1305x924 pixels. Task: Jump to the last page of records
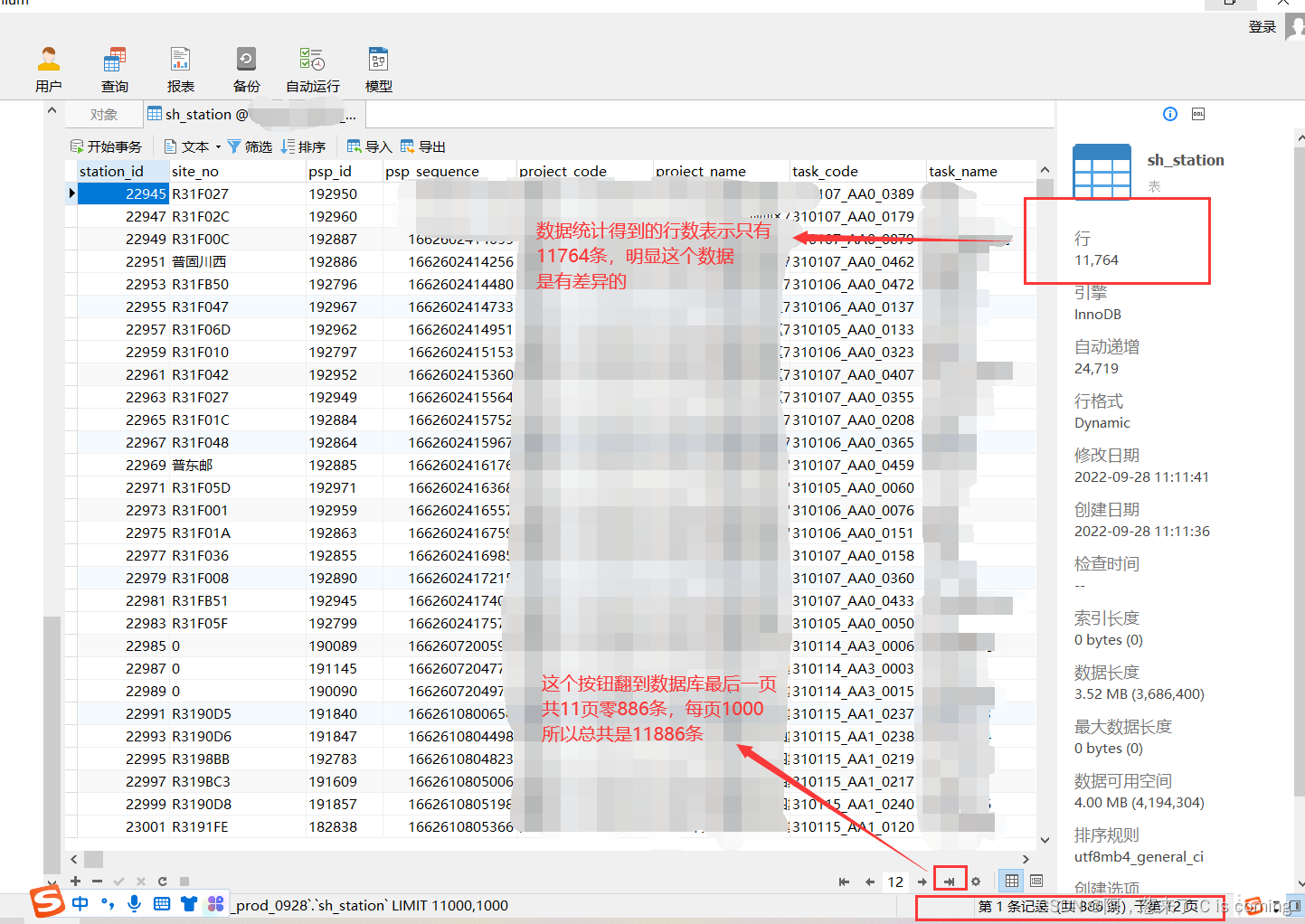[949, 882]
